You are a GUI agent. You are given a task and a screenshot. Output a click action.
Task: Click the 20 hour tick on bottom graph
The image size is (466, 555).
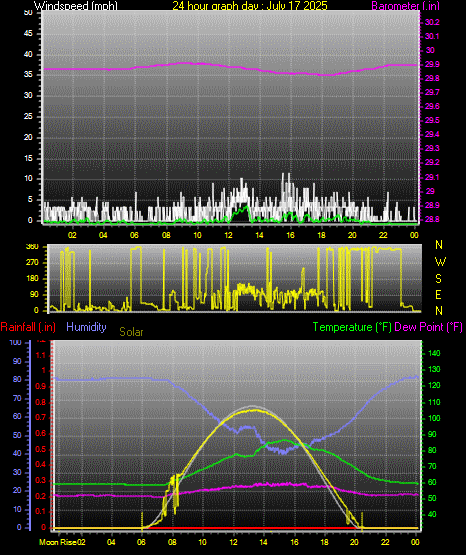click(355, 542)
